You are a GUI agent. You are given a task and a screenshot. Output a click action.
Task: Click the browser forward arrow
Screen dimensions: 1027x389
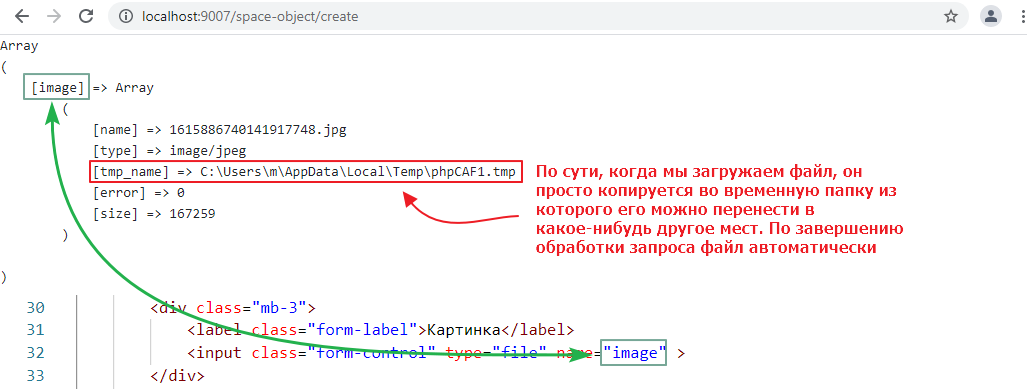[x=54, y=16]
